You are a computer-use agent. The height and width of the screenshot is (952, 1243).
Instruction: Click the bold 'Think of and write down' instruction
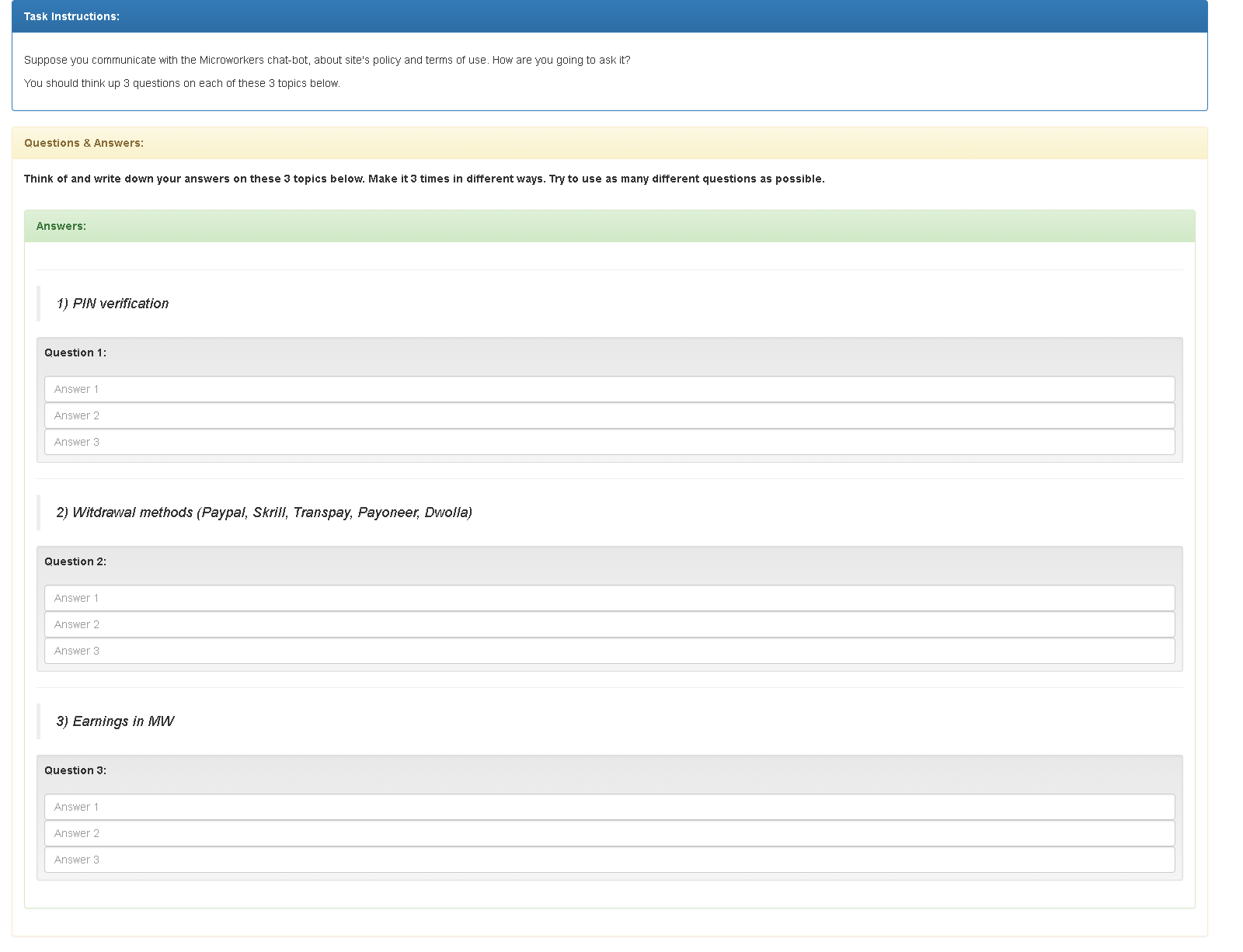click(x=424, y=179)
